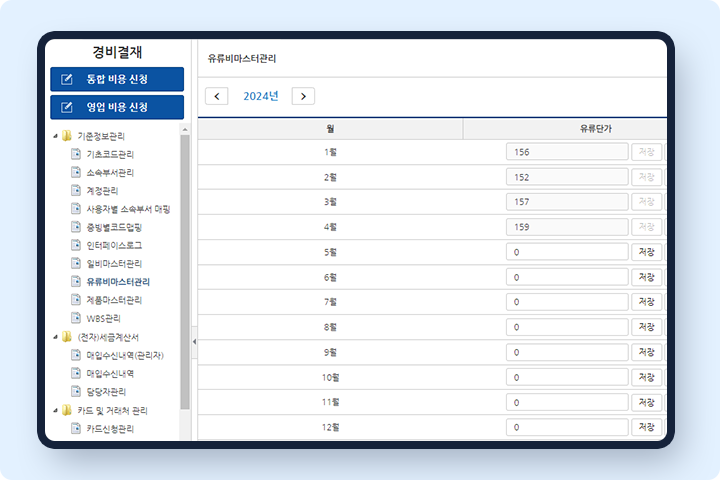Image resolution: width=720 pixels, height=480 pixels.
Task: Open 카드신청관리 in the tree
Action: click(110, 429)
